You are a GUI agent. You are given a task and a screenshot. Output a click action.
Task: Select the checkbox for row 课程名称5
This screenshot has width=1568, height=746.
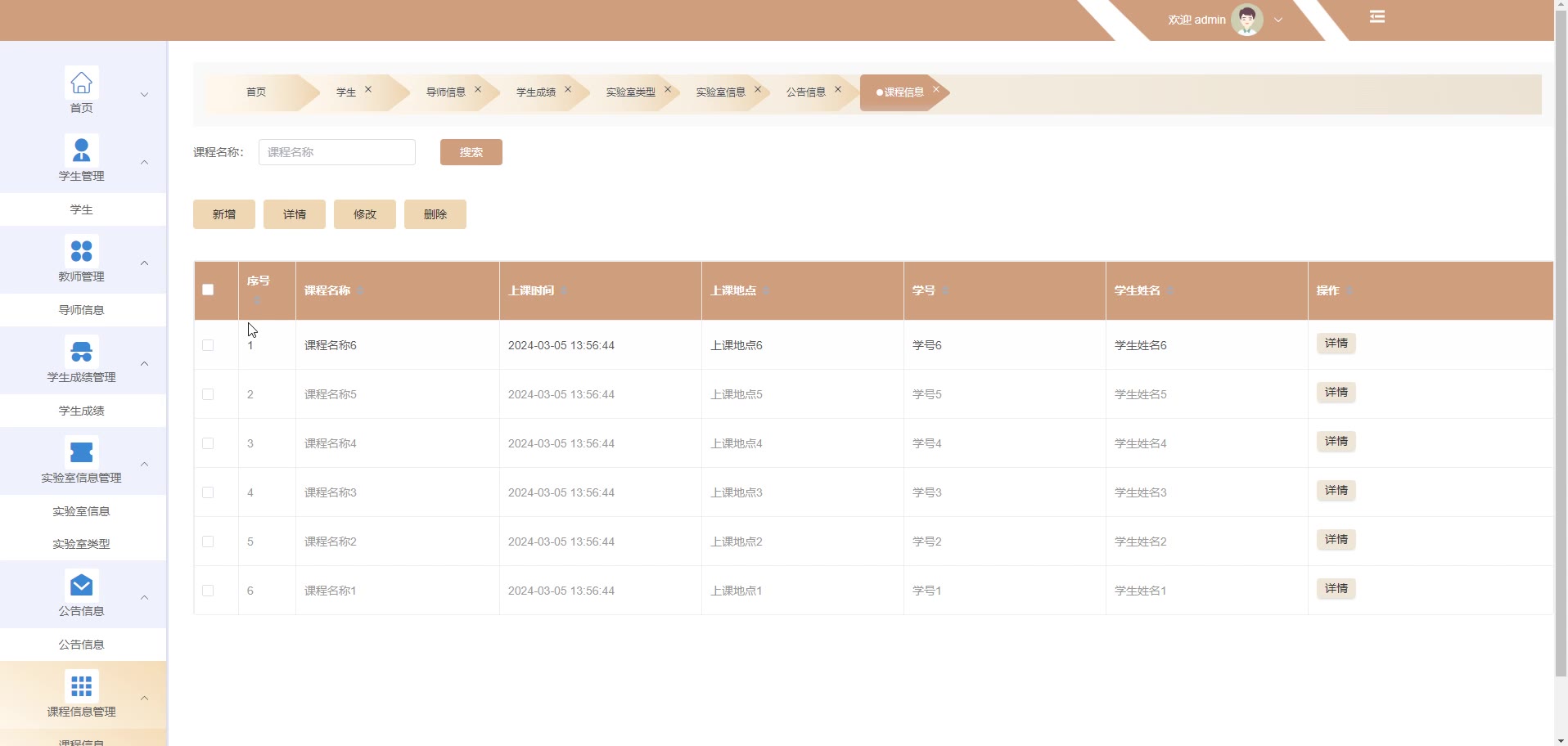(x=208, y=394)
